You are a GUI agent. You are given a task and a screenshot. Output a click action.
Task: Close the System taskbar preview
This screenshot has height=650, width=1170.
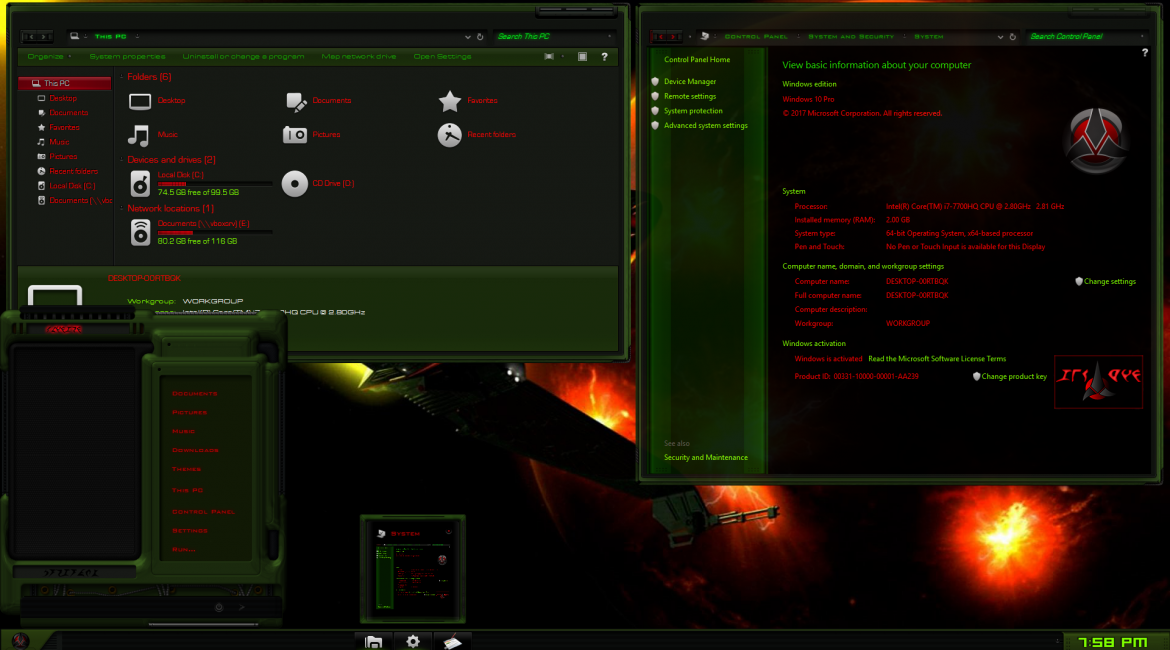tap(448, 533)
